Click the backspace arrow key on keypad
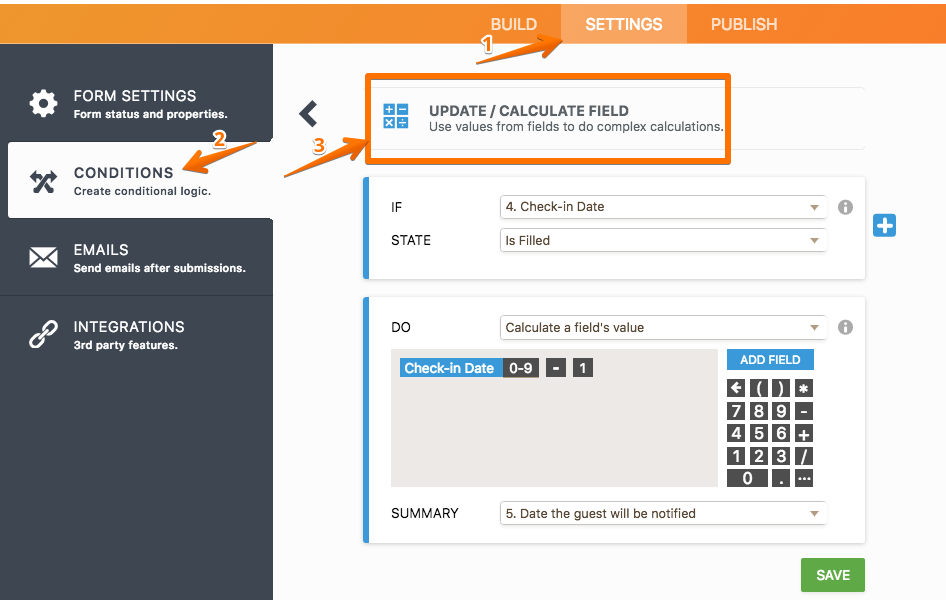The height and width of the screenshot is (600, 946). 736,388
